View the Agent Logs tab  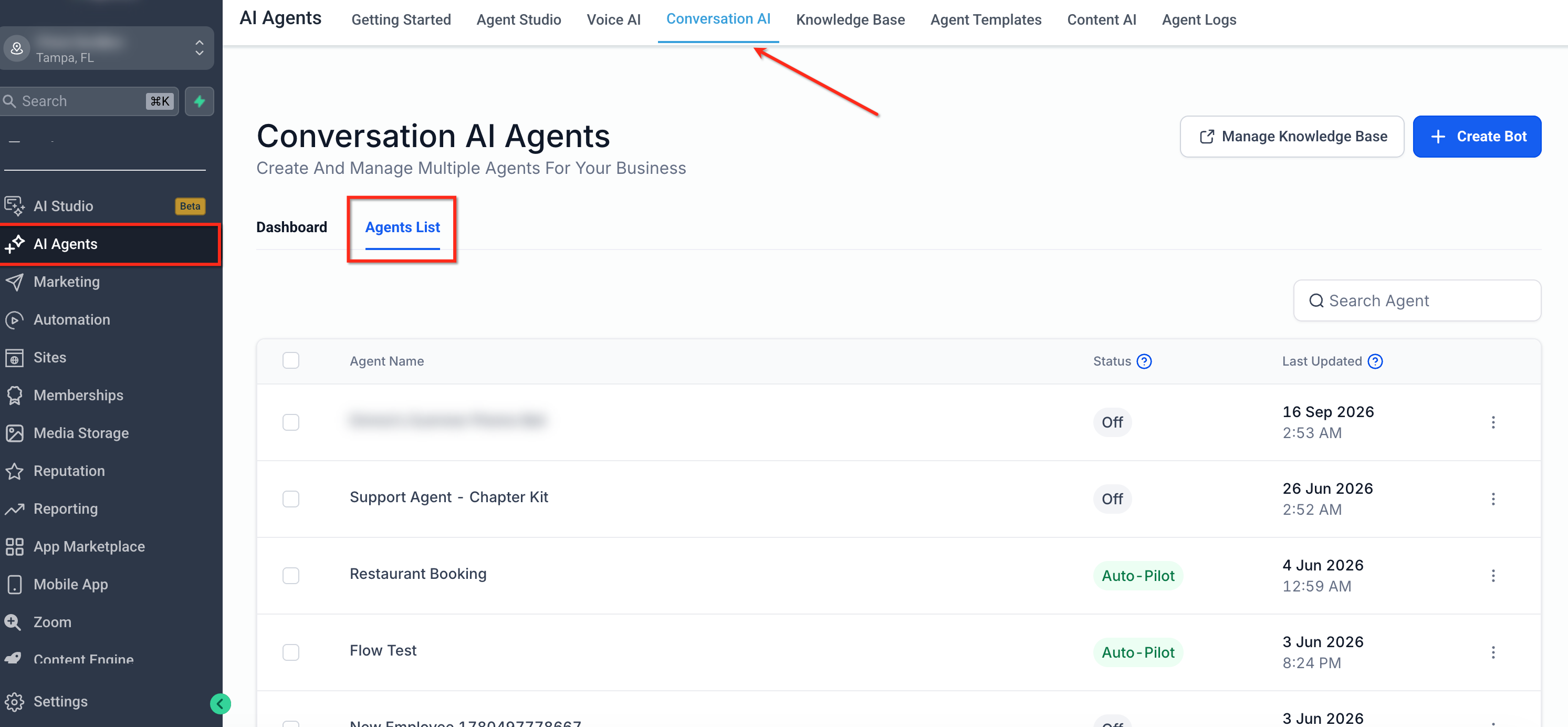[1198, 19]
